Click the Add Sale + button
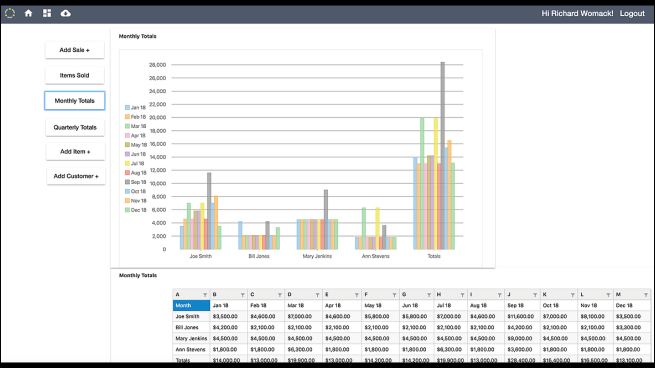 pos(74,50)
